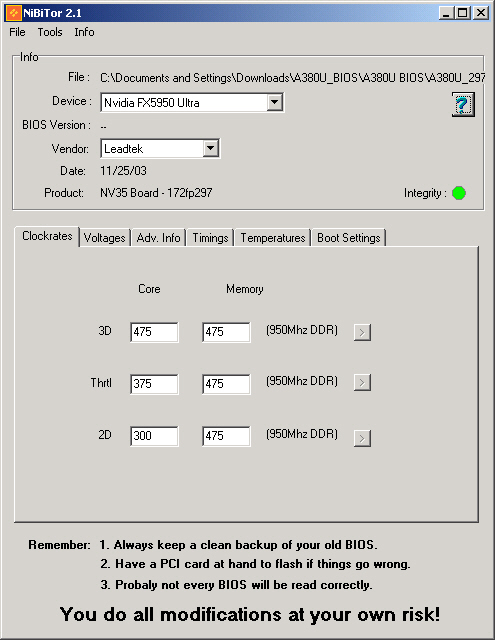Maximize the NiBiTor window
Viewport: 495px width, 640px height.
462,13
